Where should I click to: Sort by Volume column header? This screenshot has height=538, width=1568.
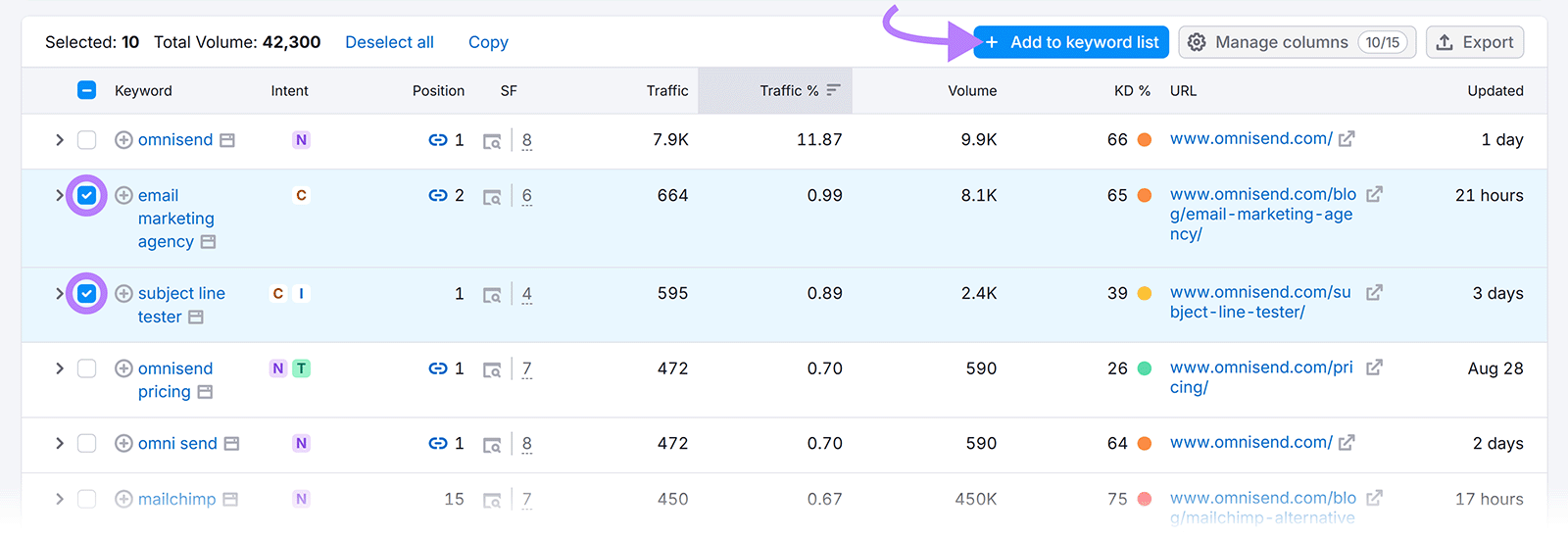pyautogui.click(x=971, y=90)
